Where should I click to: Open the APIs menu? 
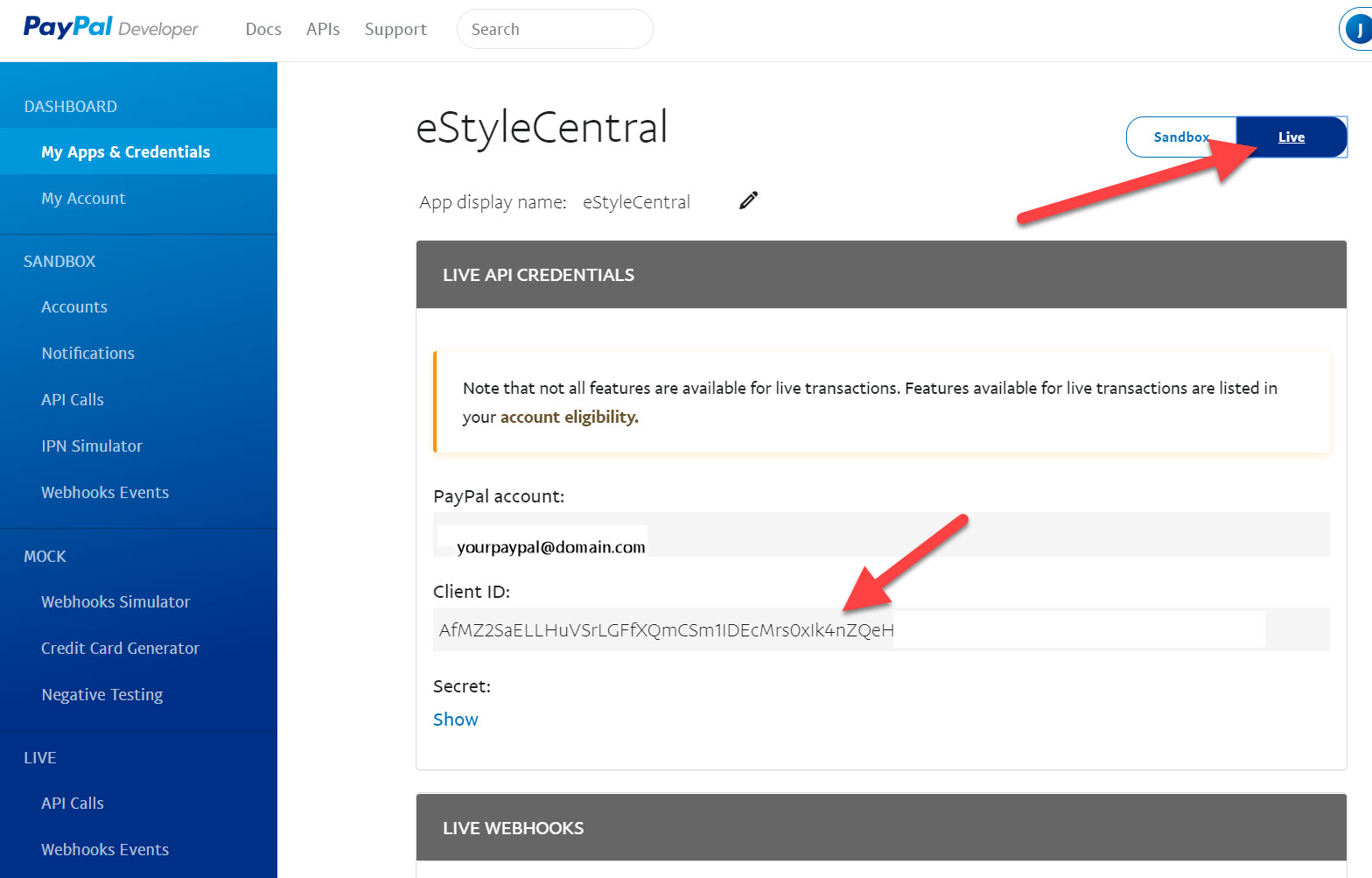pyautogui.click(x=323, y=29)
